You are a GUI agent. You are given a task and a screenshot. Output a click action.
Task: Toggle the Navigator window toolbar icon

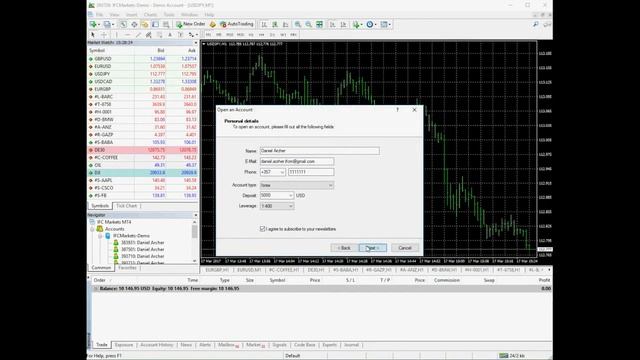tap(144, 24)
